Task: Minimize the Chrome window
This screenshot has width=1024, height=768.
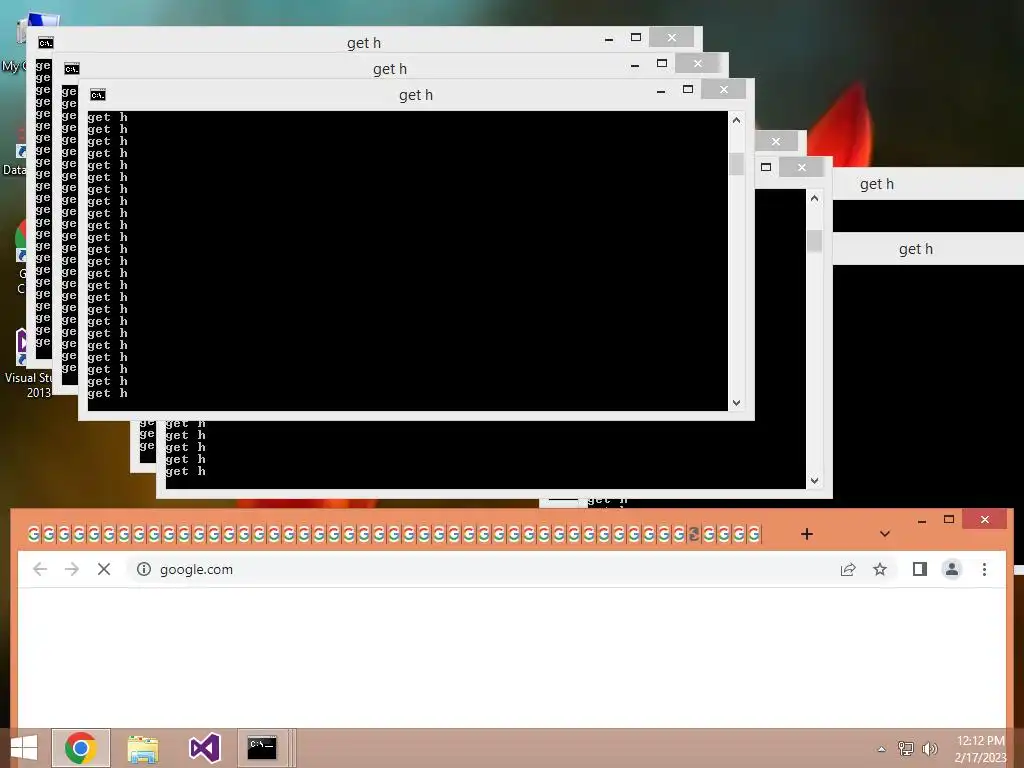Action: (x=921, y=520)
